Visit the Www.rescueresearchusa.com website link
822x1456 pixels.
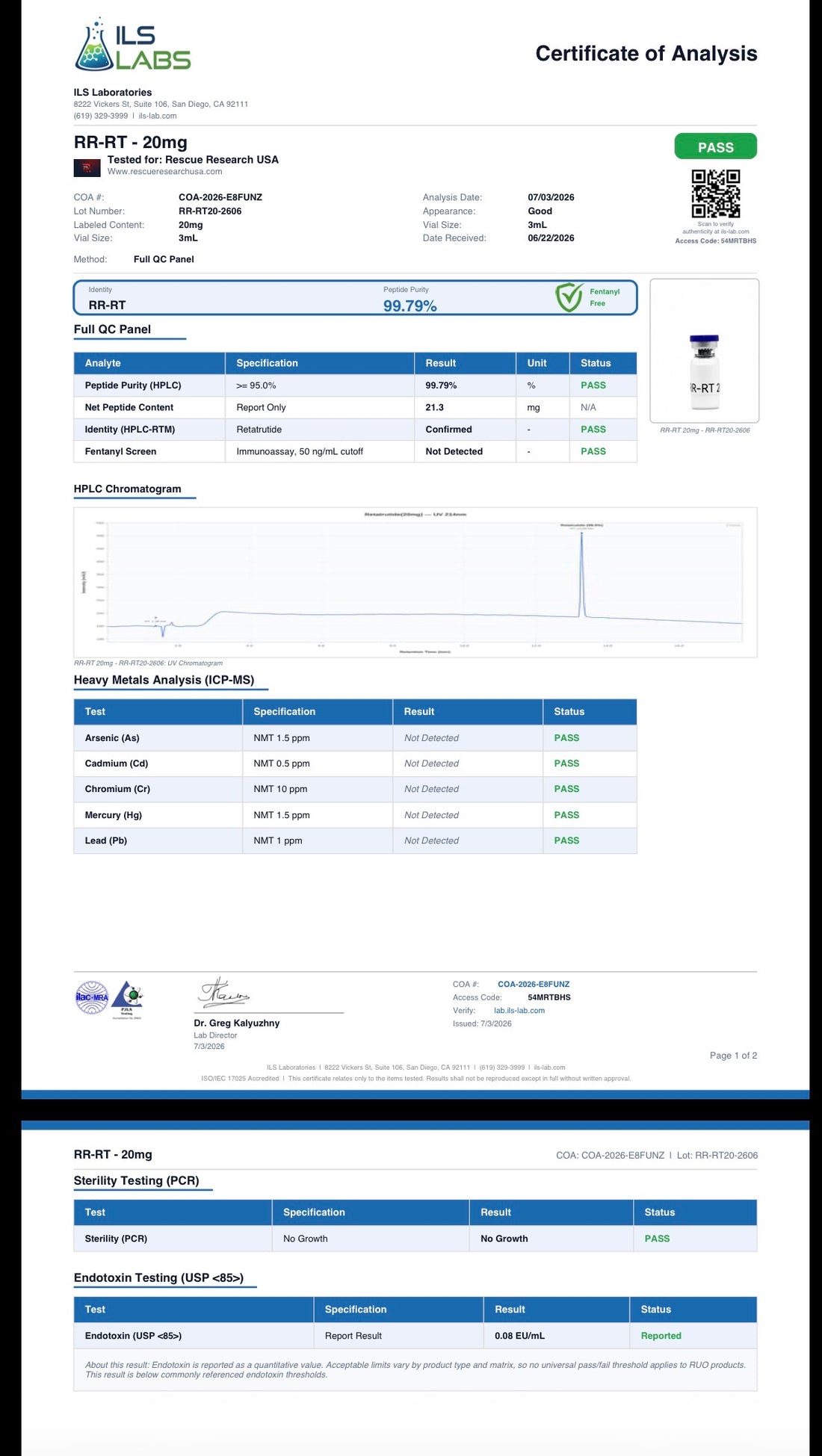click(x=164, y=172)
